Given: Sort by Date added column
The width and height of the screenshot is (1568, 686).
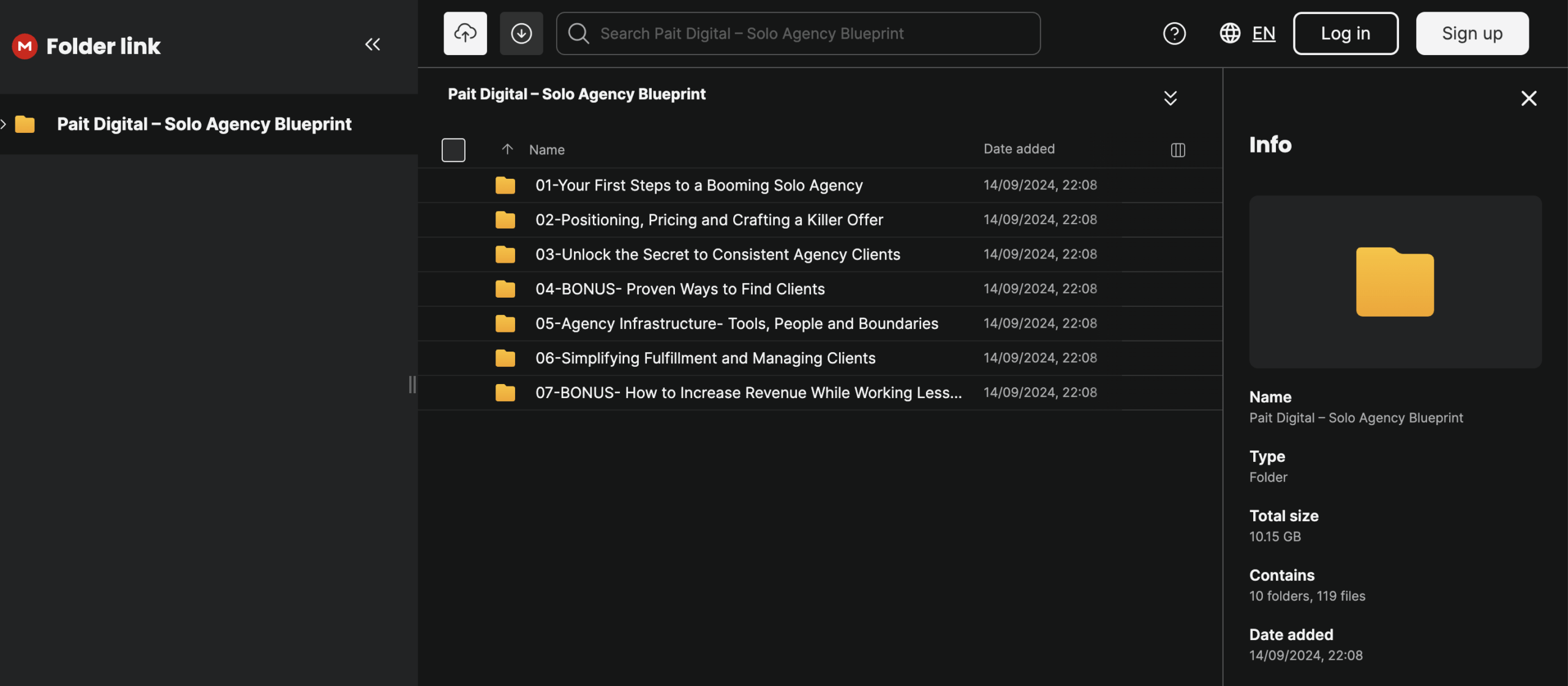Looking at the screenshot, I should [x=1019, y=149].
